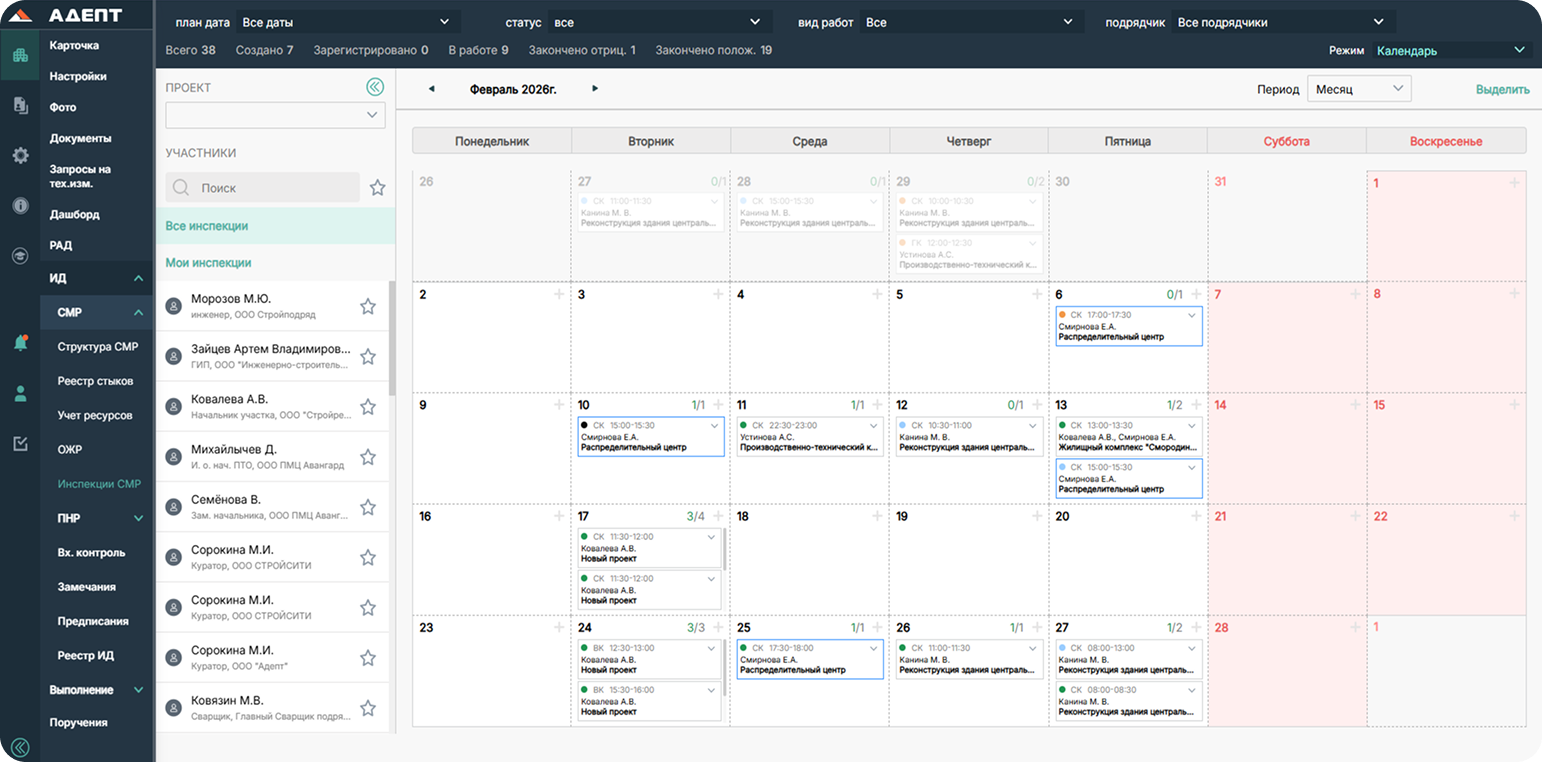This screenshot has height=762, width=1542.
Task: Open the Дашборд menu item
Action: click(75, 214)
